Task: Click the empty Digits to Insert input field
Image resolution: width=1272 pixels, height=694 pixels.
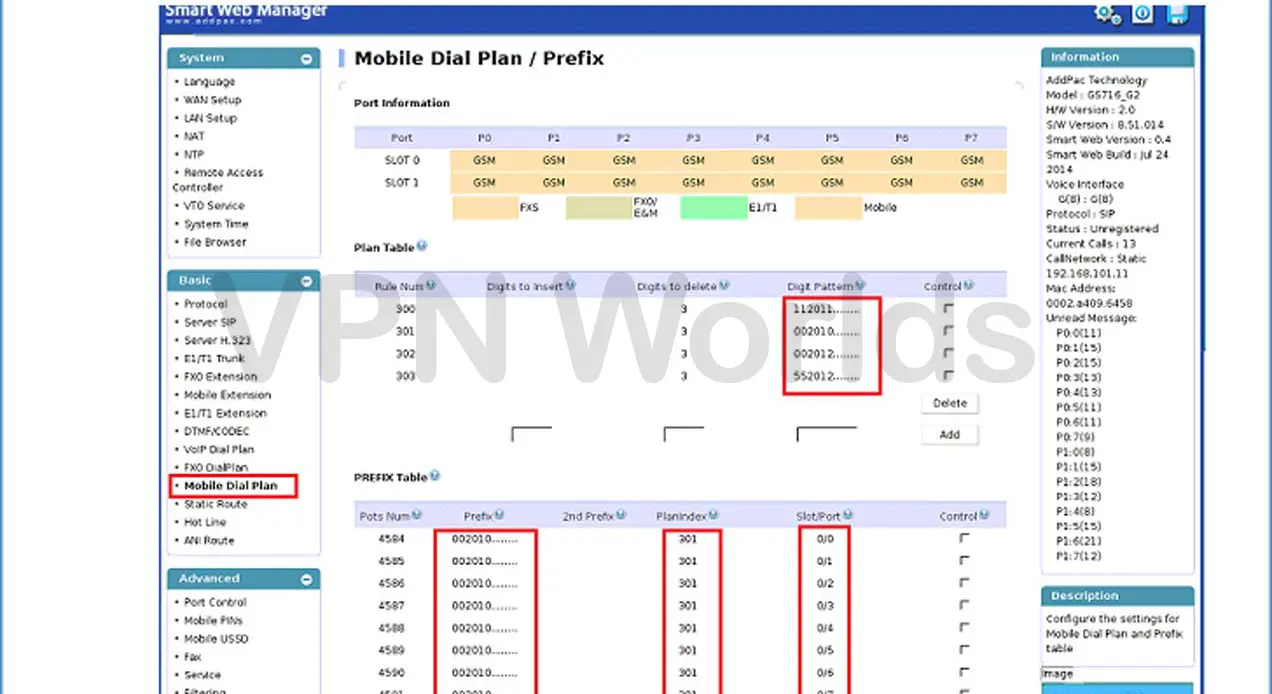Action: 531,435
